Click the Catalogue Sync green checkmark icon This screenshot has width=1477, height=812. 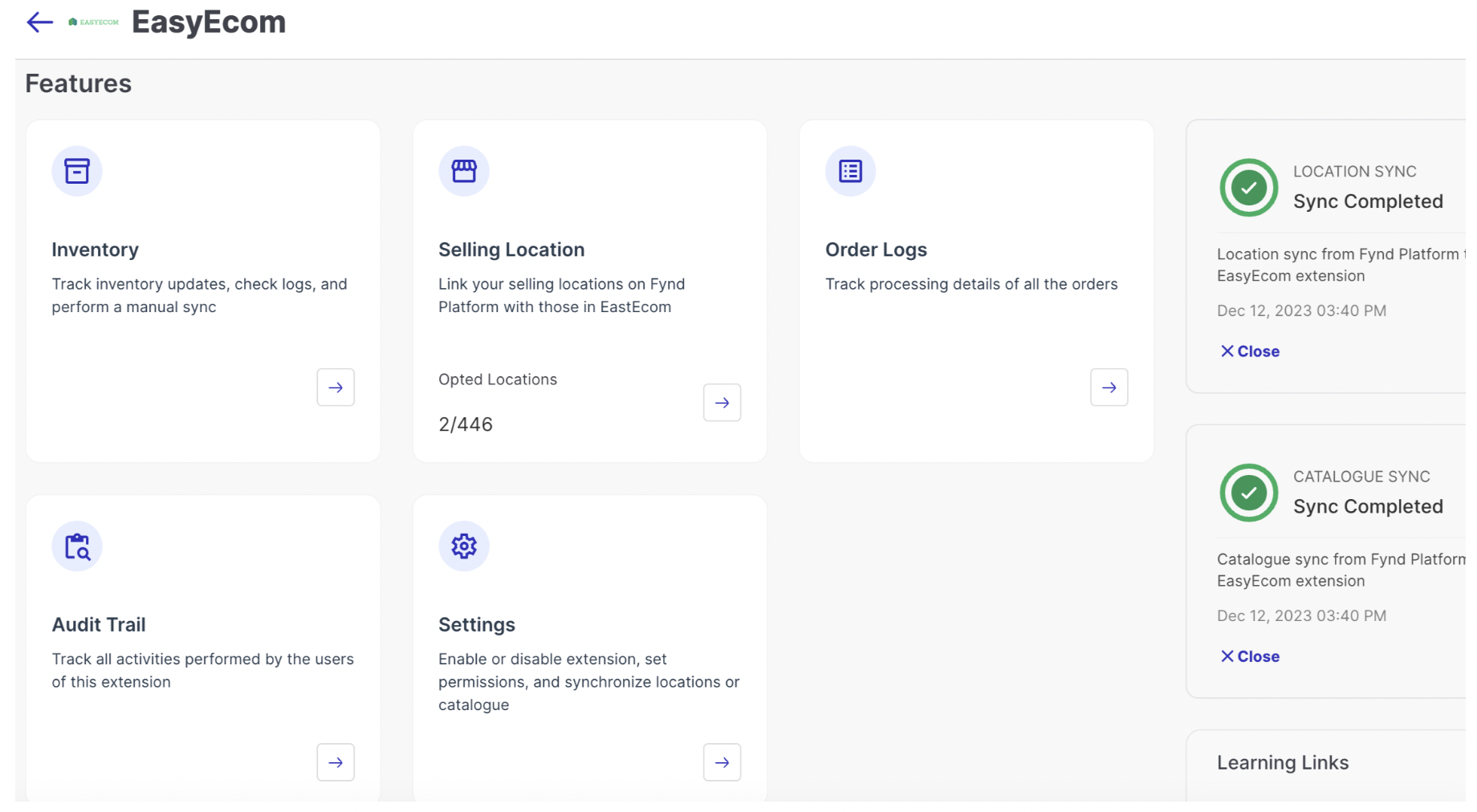(1249, 493)
